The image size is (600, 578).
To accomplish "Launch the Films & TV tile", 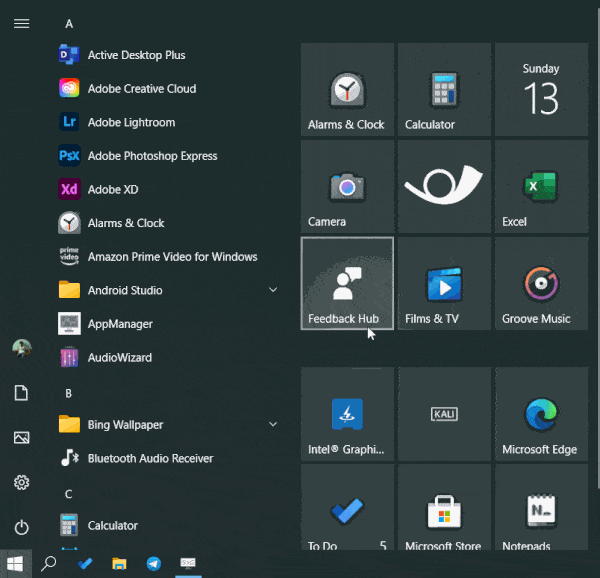I will pos(444,283).
